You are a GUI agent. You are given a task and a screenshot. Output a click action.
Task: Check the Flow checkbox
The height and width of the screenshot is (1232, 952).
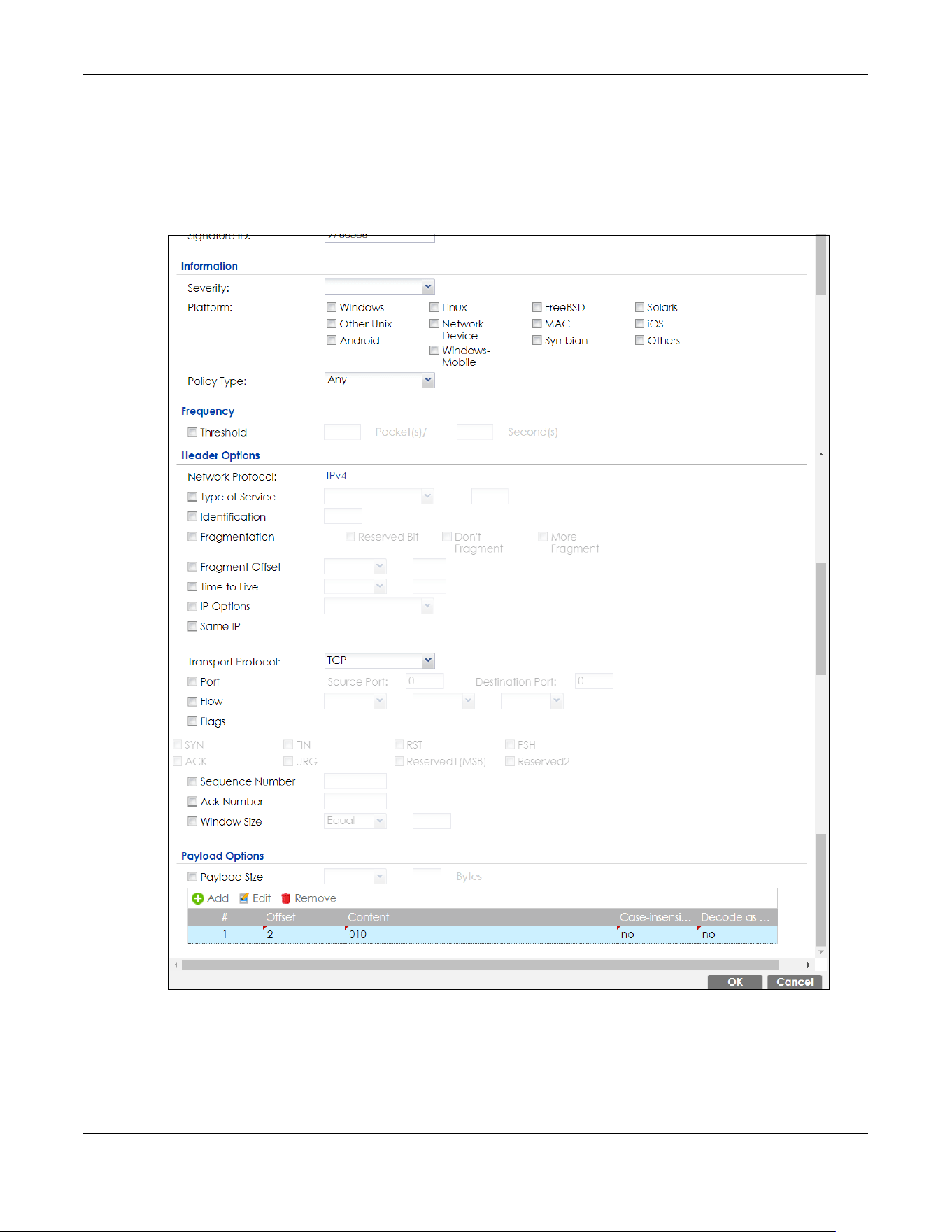tap(192, 702)
